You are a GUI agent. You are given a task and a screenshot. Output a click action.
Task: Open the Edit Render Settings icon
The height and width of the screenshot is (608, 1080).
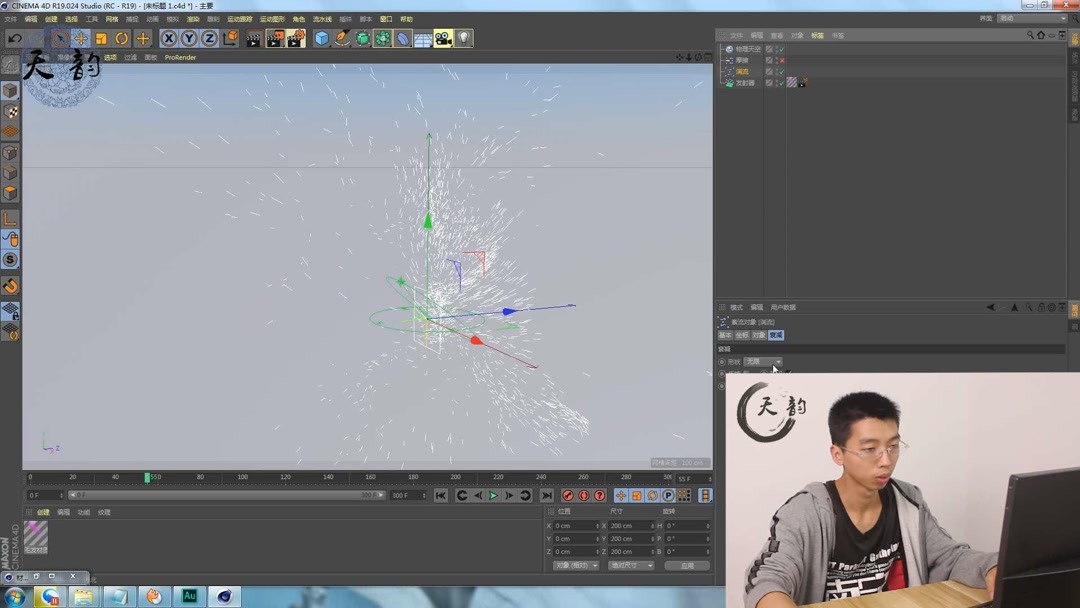(x=297, y=38)
